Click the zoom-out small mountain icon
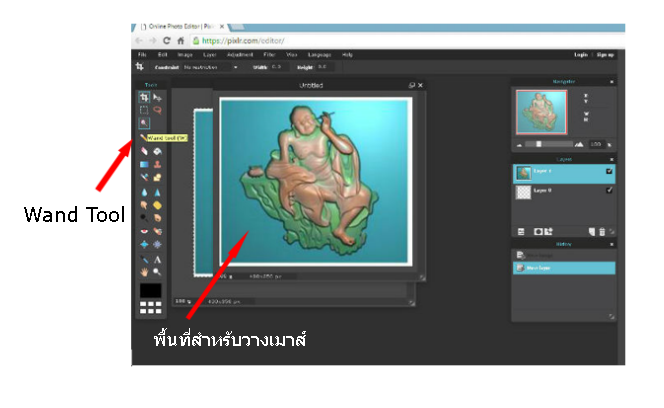 click(x=520, y=145)
